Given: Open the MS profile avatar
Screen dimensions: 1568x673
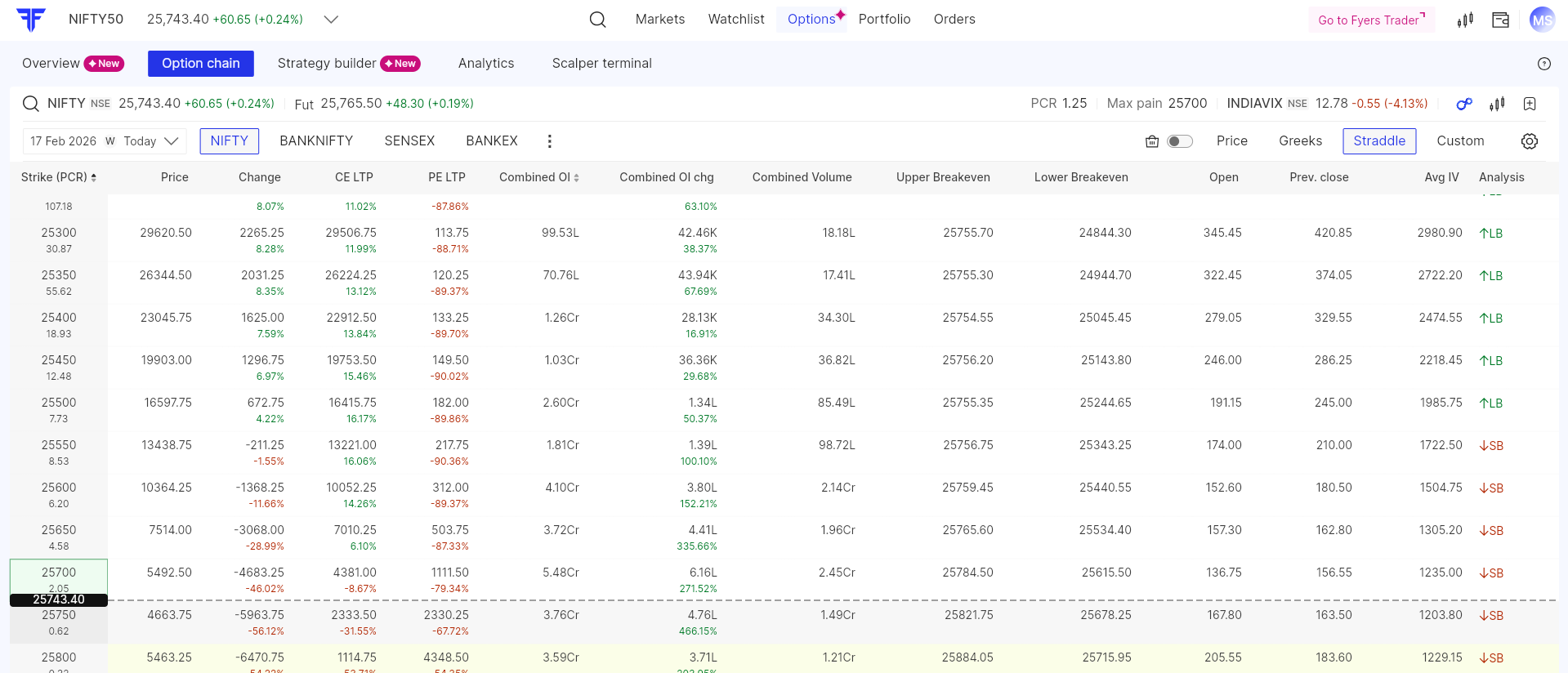Looking at the screenshot, I should [x=1541, y=20].
